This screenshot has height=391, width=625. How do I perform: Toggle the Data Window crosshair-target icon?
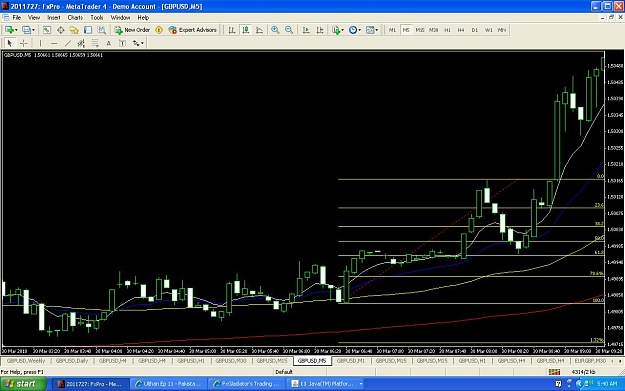point(61,30)
